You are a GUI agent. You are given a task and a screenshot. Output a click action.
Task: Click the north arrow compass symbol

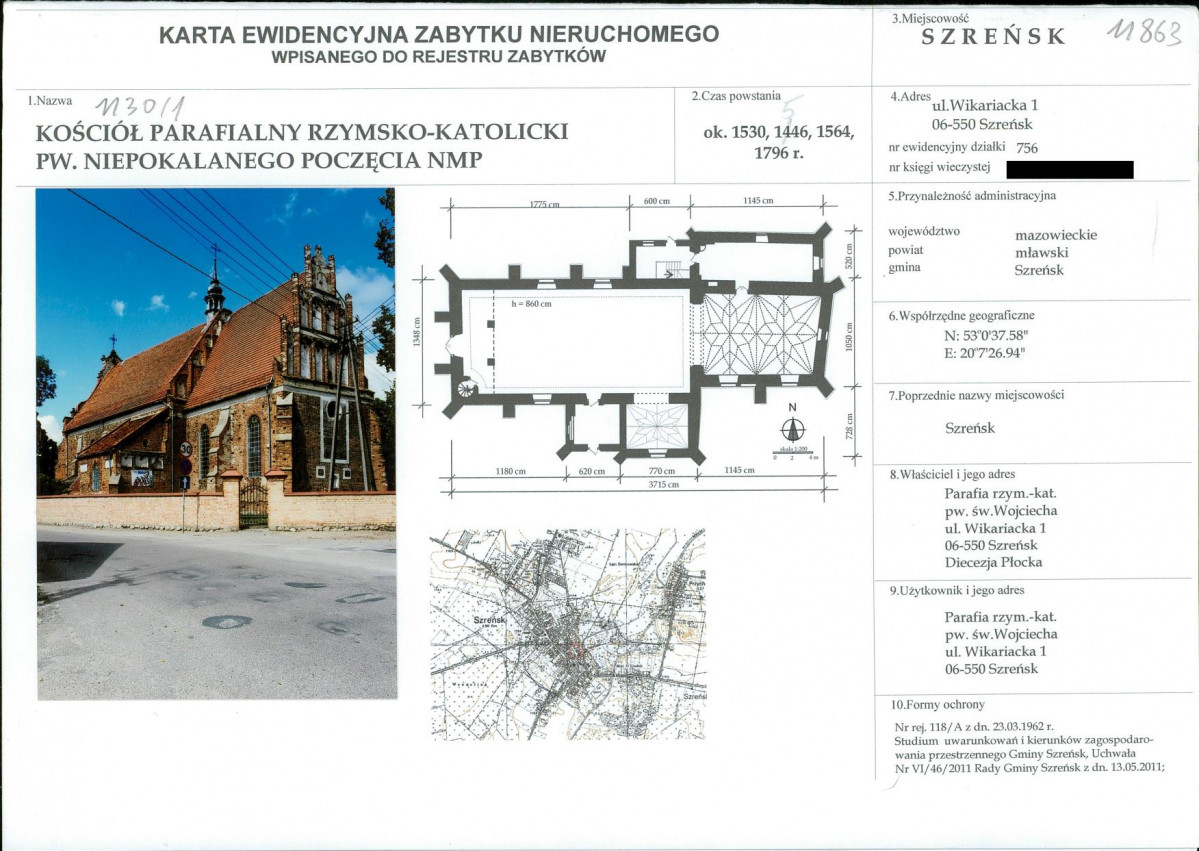pos(792,428)
